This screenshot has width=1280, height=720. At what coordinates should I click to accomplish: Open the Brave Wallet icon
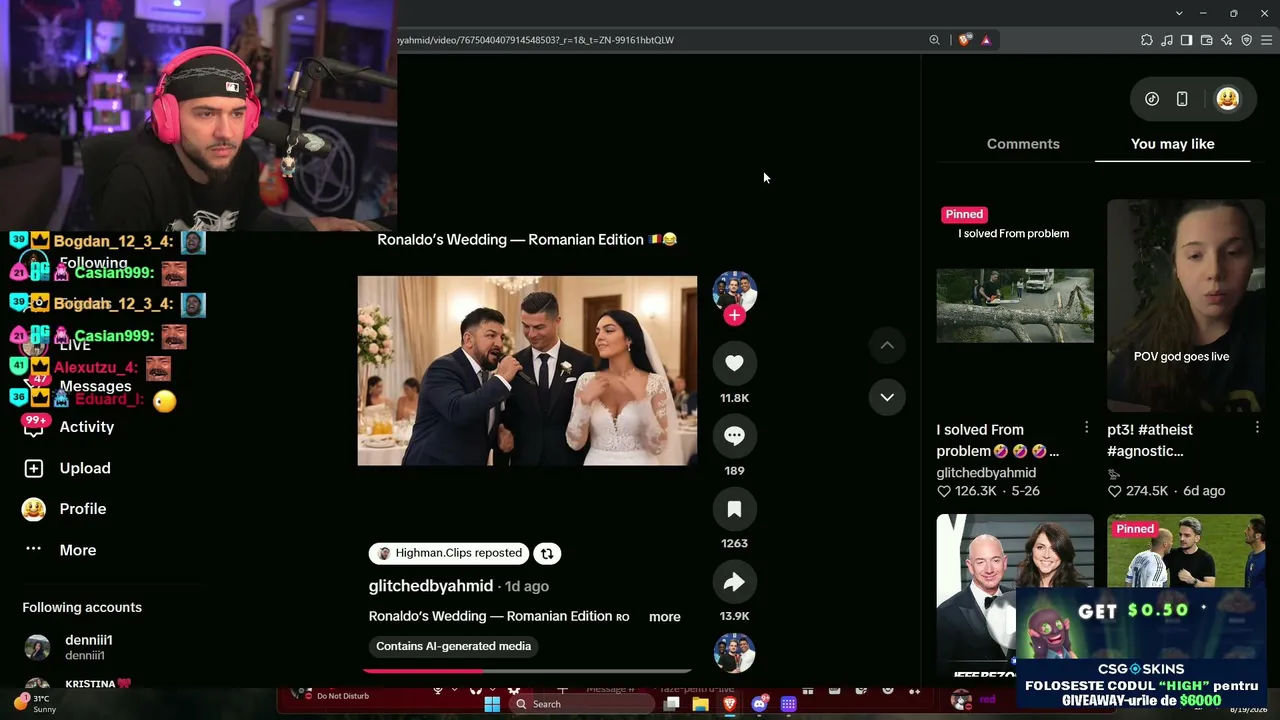click(1206, 40)
